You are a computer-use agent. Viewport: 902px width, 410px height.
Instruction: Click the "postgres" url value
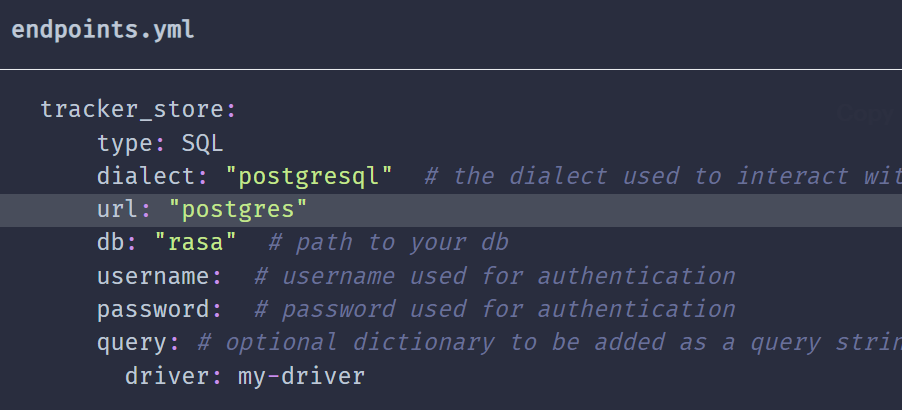point(238,210)
